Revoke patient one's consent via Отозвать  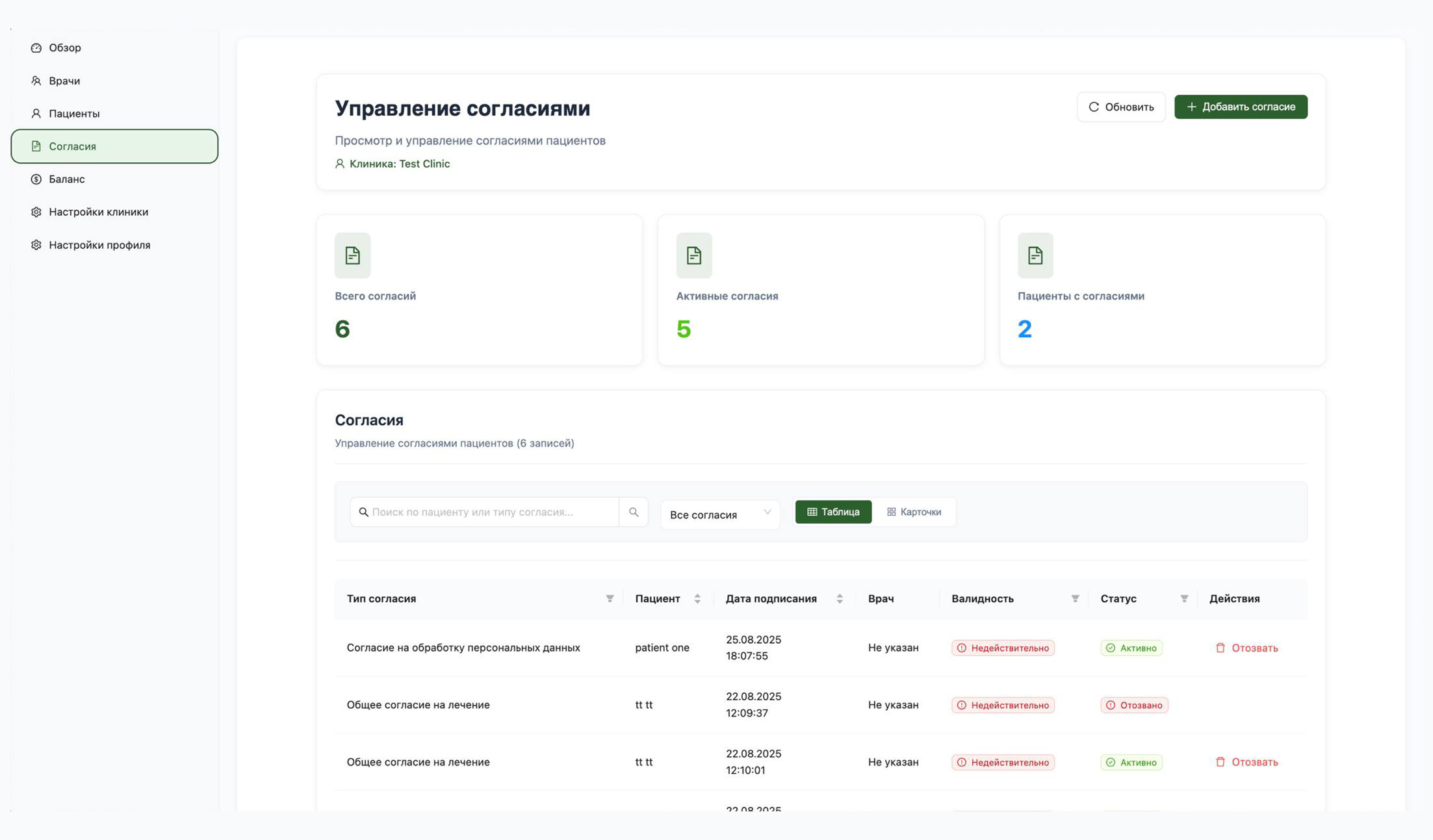point(1246,648)
